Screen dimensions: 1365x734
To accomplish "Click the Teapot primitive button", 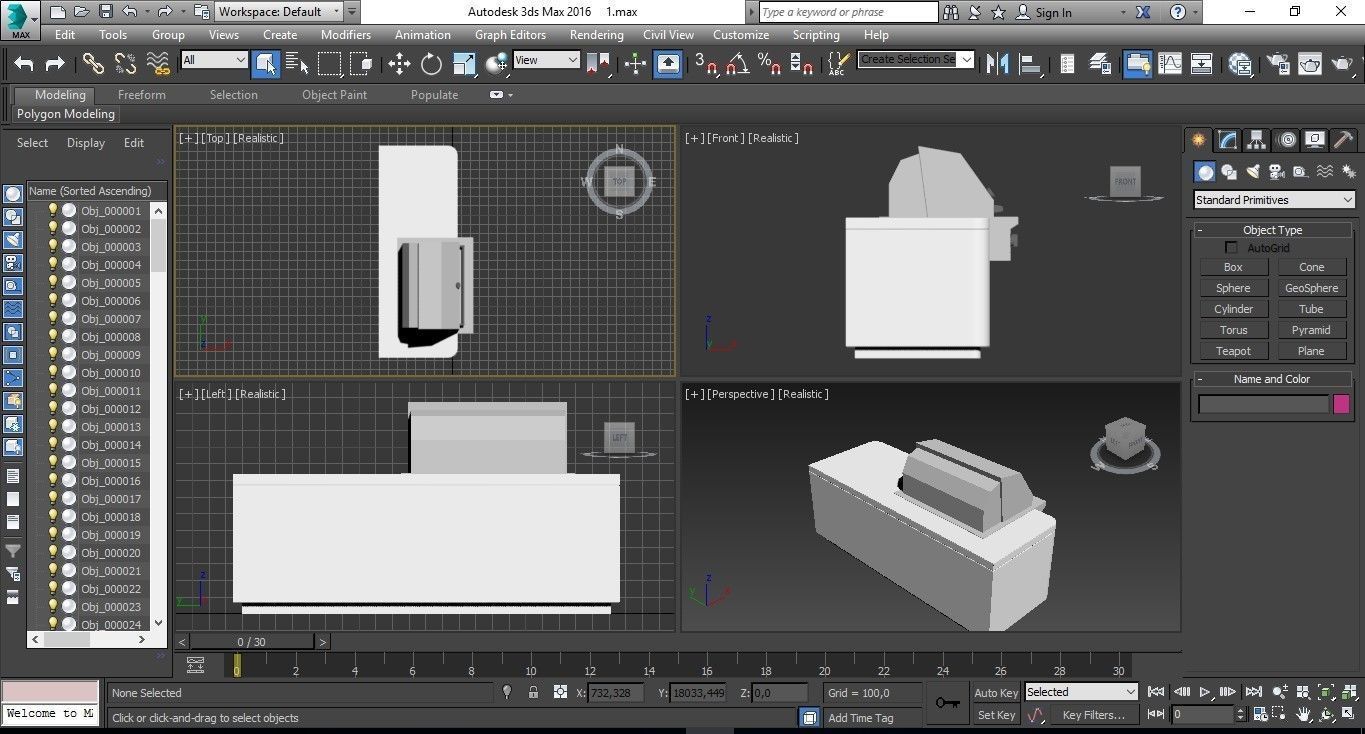I will coord(1233,351).
